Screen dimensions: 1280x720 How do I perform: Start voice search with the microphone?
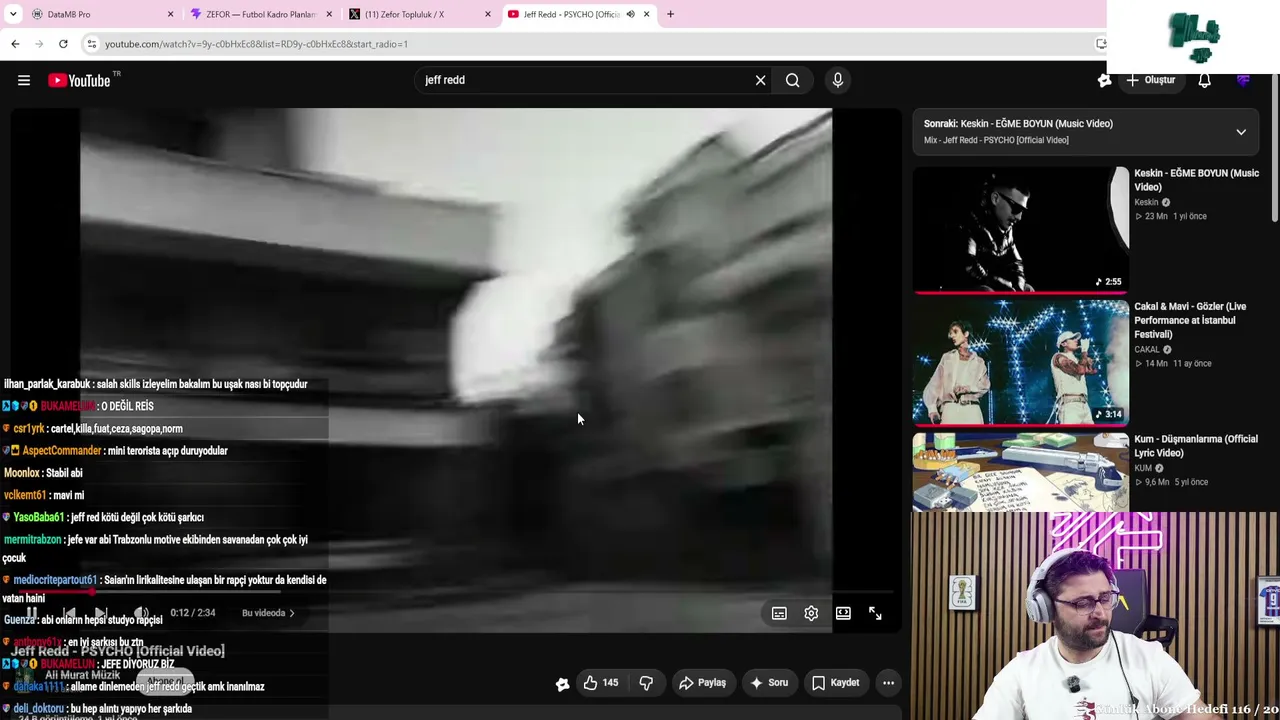(838, 80)
